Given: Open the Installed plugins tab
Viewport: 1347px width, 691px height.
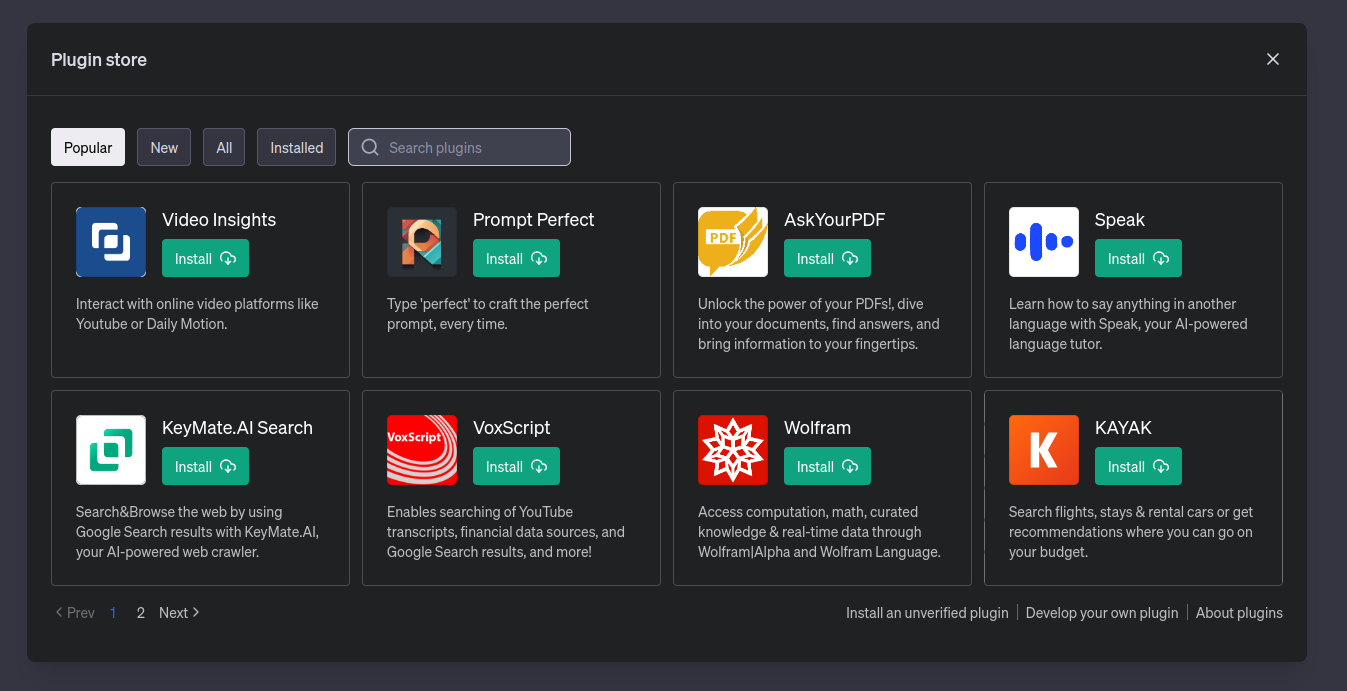Looking at the screenshot, I should click(x=296, y=147).
